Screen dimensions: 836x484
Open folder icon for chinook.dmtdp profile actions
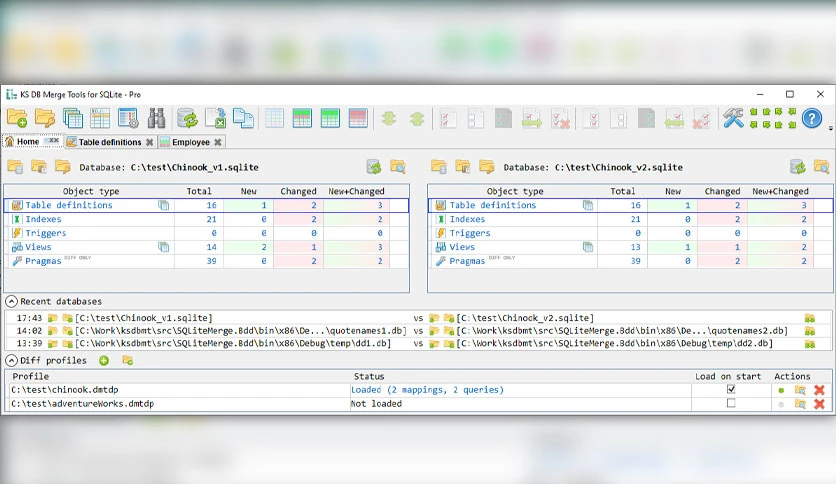click(x=800, y=390)
